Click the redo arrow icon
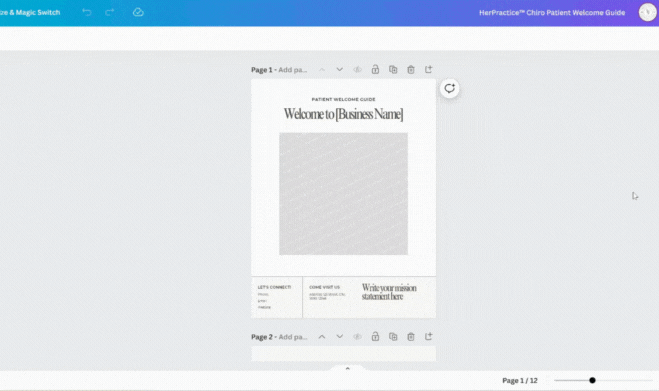The height and width of the screenshot is (391, 659). pos(110,12)
